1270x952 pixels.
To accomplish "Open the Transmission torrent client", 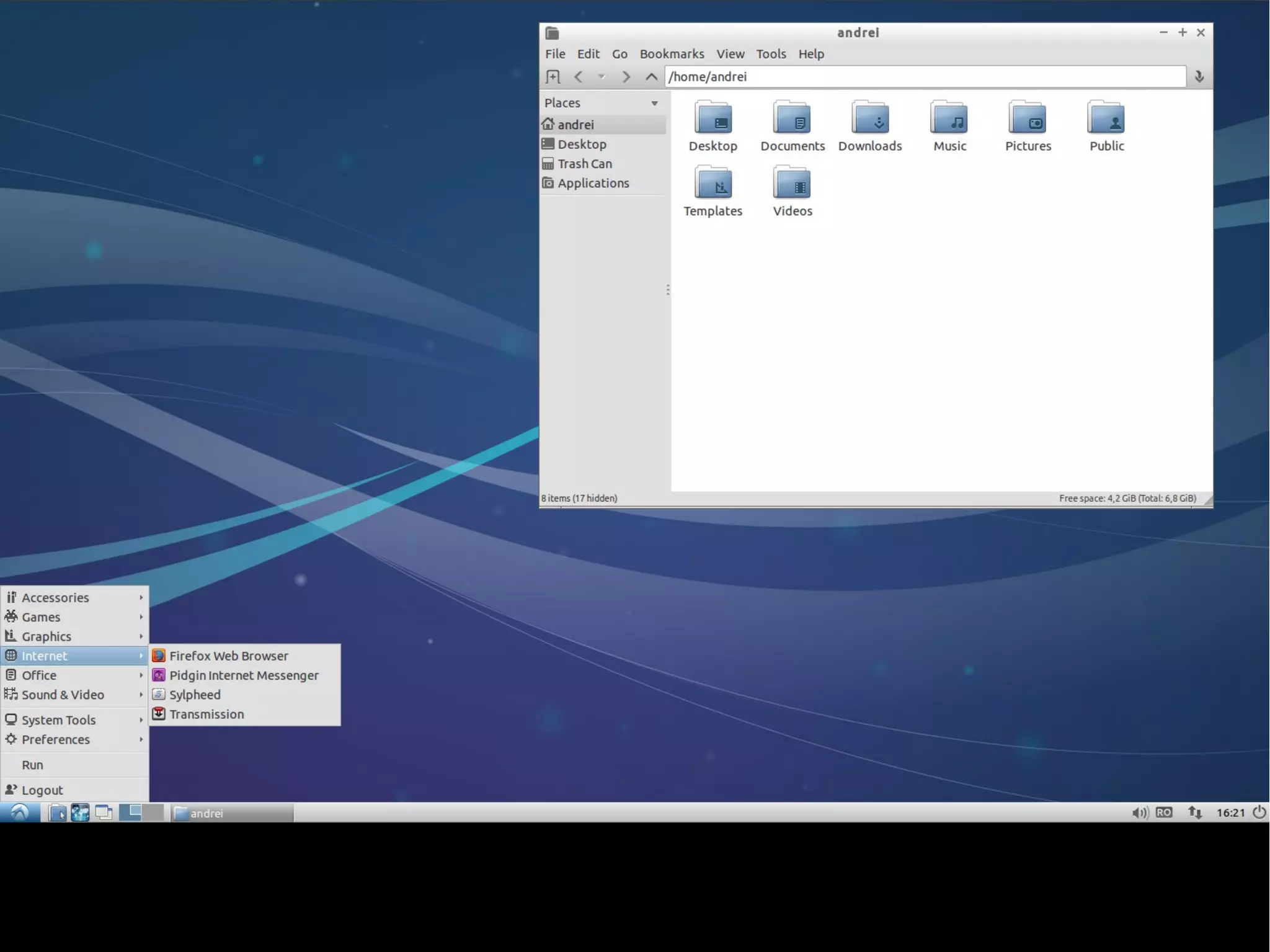I will click(206, 714).
